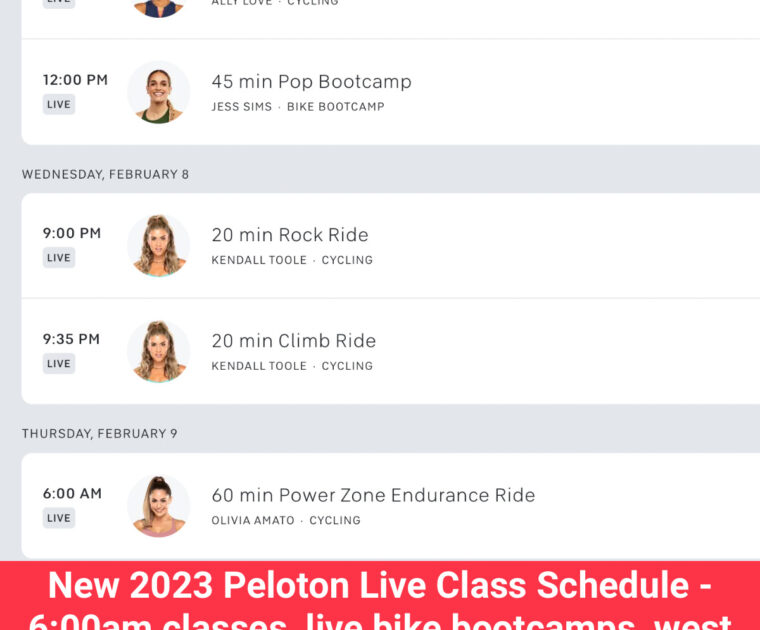Viewport: 760px width, 630px height.
Task: Open 60 min Power Zone Endurance Ride
Action: point(373,495)
